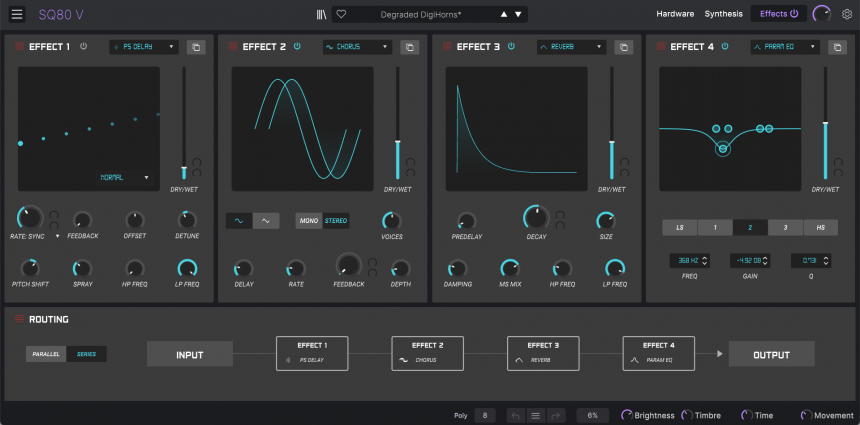
Task: Copy Effect 2 settings icon
Action: coord(410,47)
